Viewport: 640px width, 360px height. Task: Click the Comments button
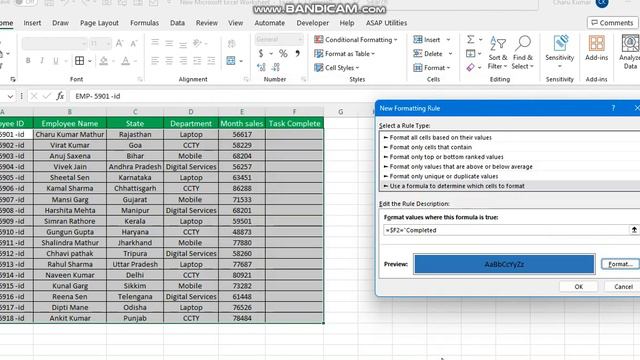pos(612,23)
